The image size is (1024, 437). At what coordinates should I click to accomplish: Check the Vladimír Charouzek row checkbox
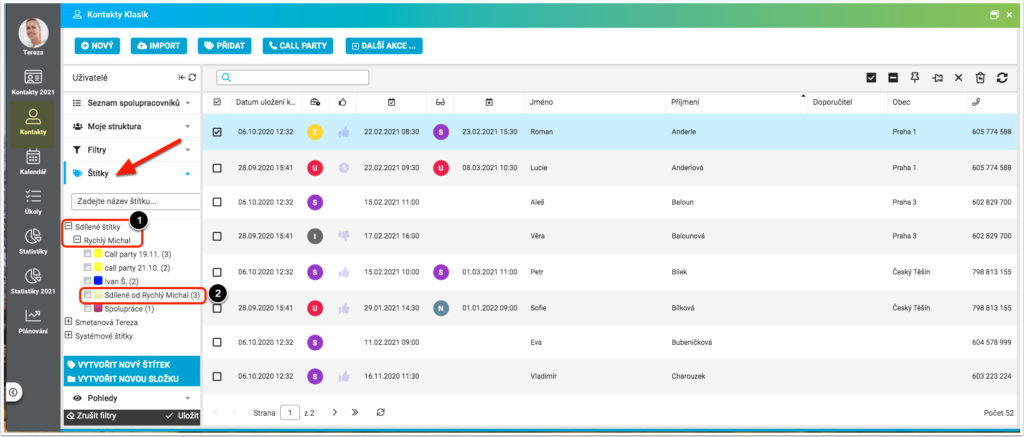point(217,376)
